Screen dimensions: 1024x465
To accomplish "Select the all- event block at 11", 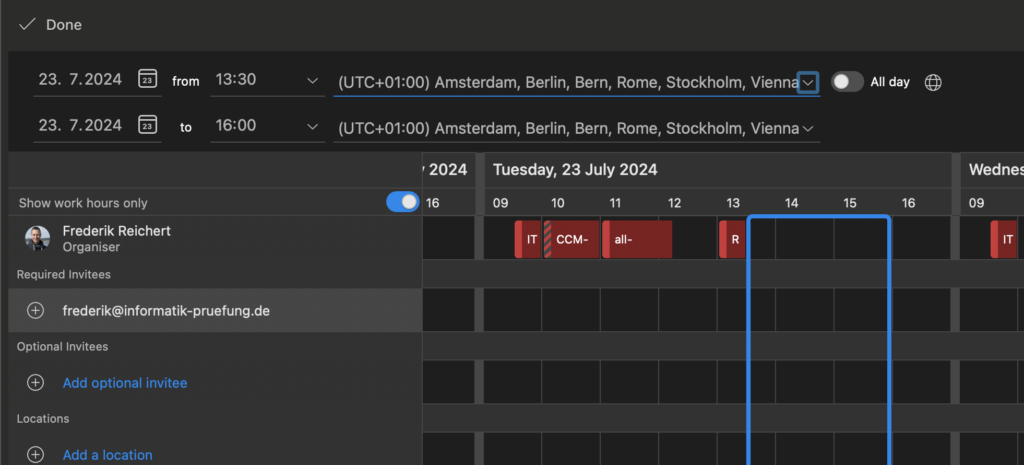I will click(636, 240).
